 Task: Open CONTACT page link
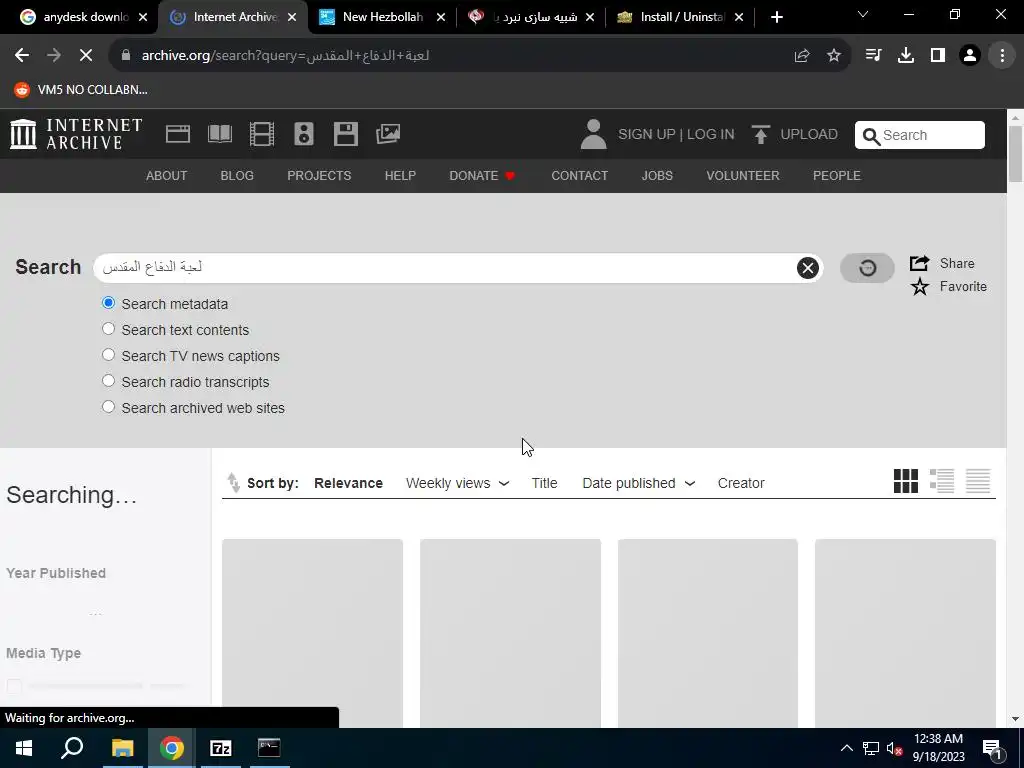click(x=579, y=176)
